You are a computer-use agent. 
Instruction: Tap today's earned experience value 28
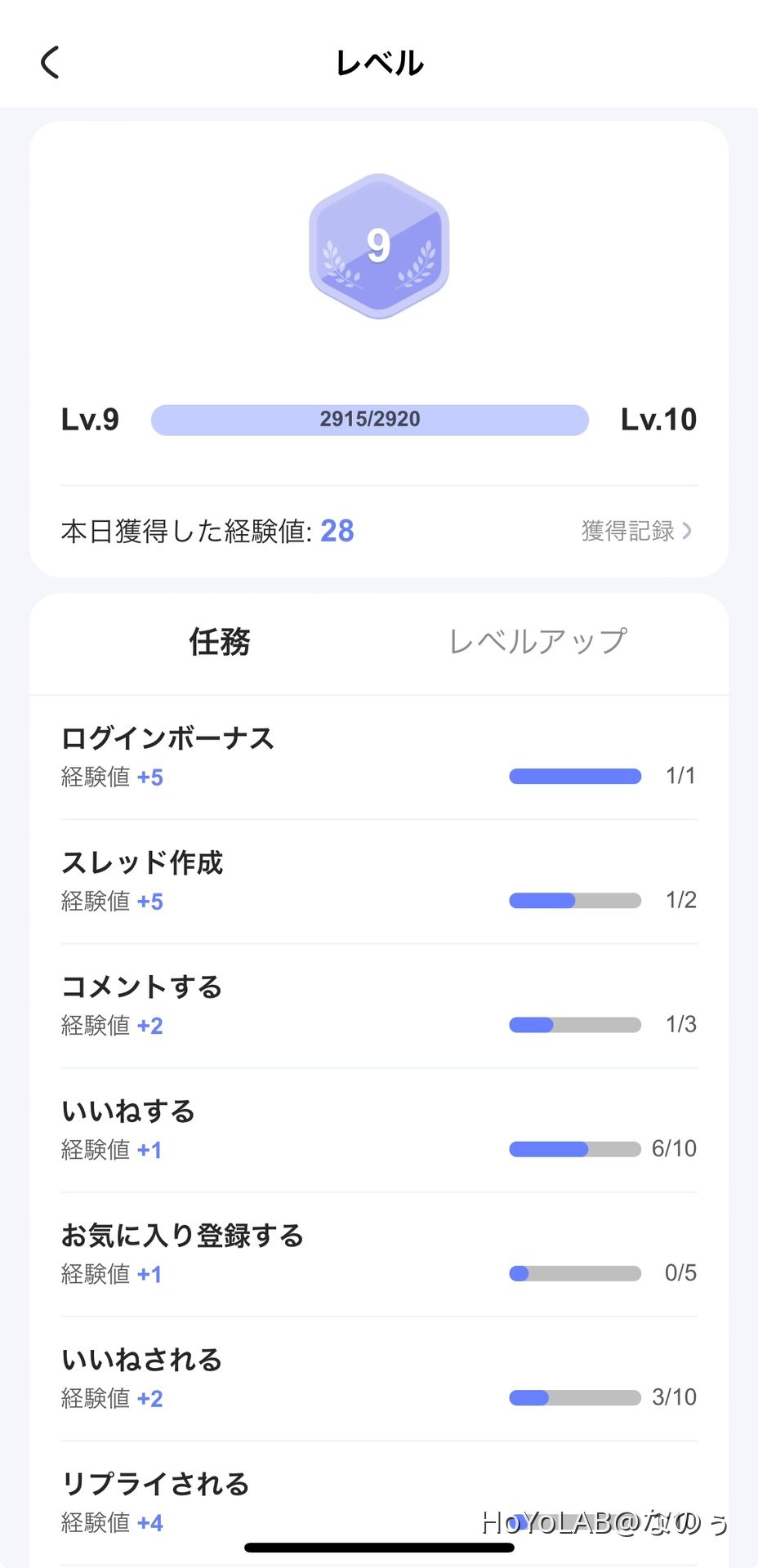point(337,531)
